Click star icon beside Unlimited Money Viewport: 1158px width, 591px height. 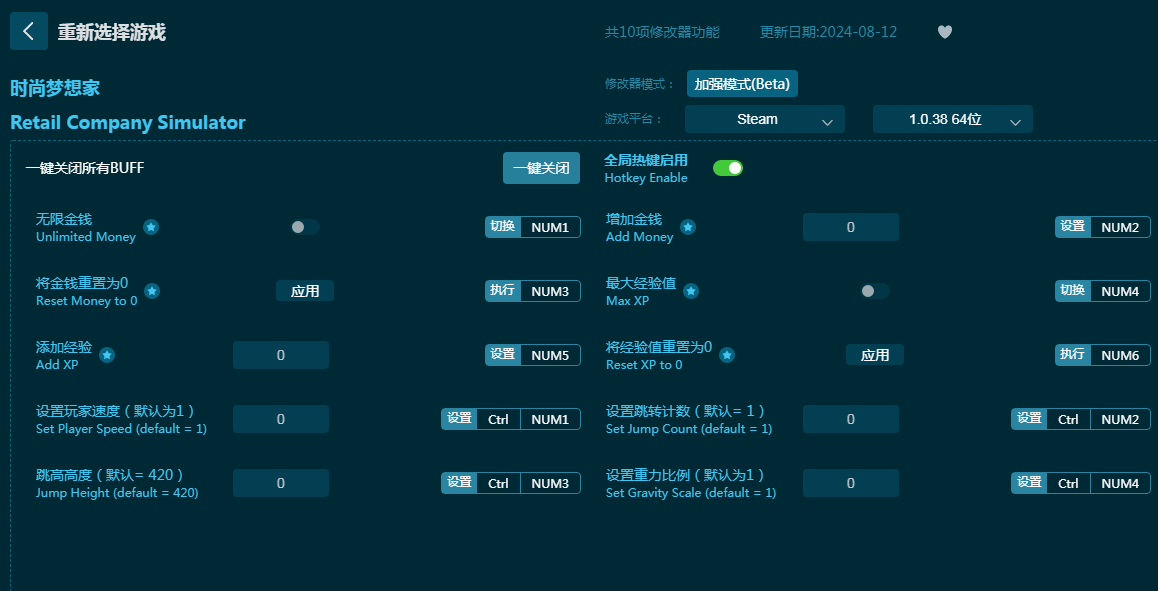pos(151,227)
